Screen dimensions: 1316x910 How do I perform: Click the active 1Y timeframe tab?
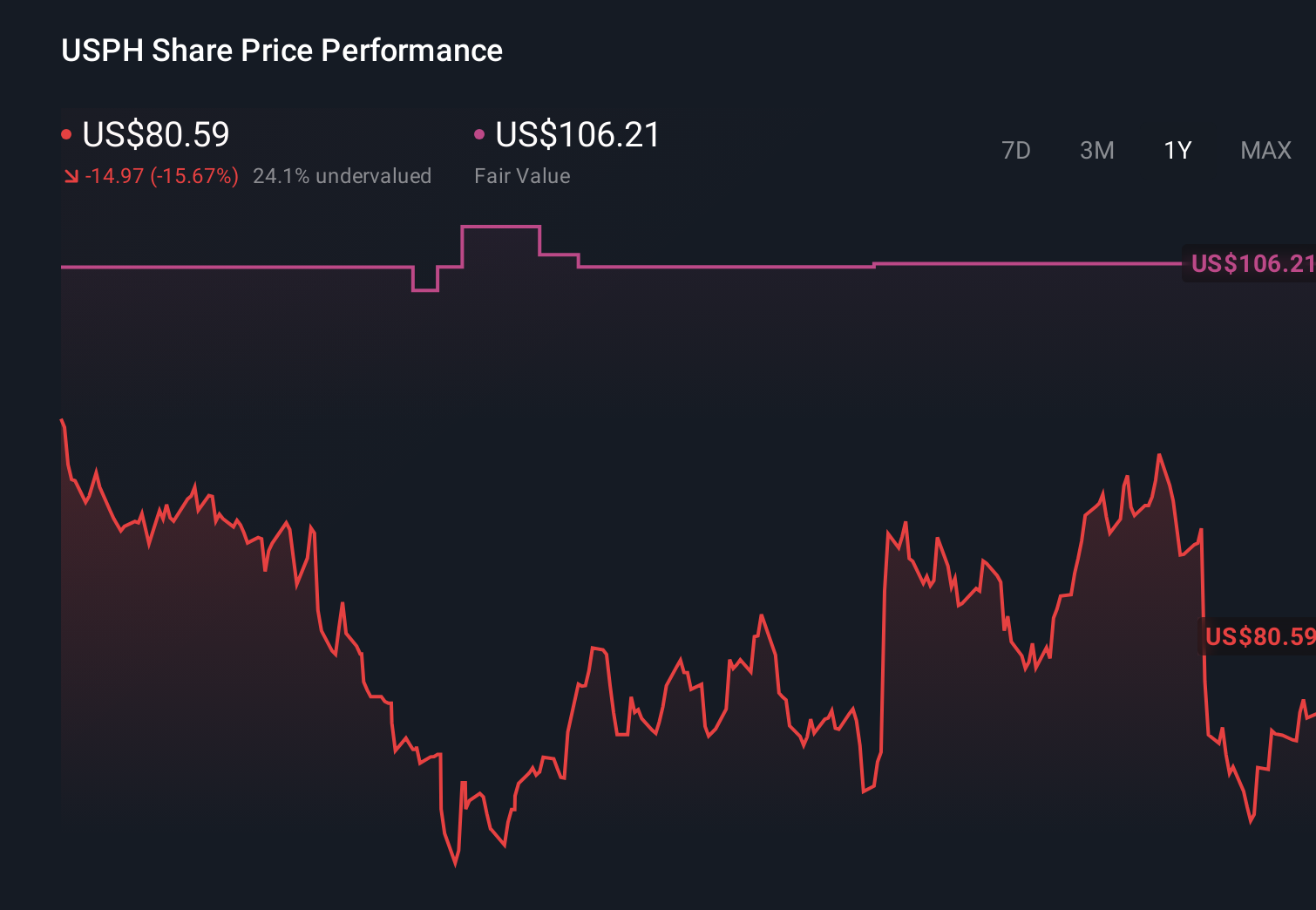pos(1177,150)
